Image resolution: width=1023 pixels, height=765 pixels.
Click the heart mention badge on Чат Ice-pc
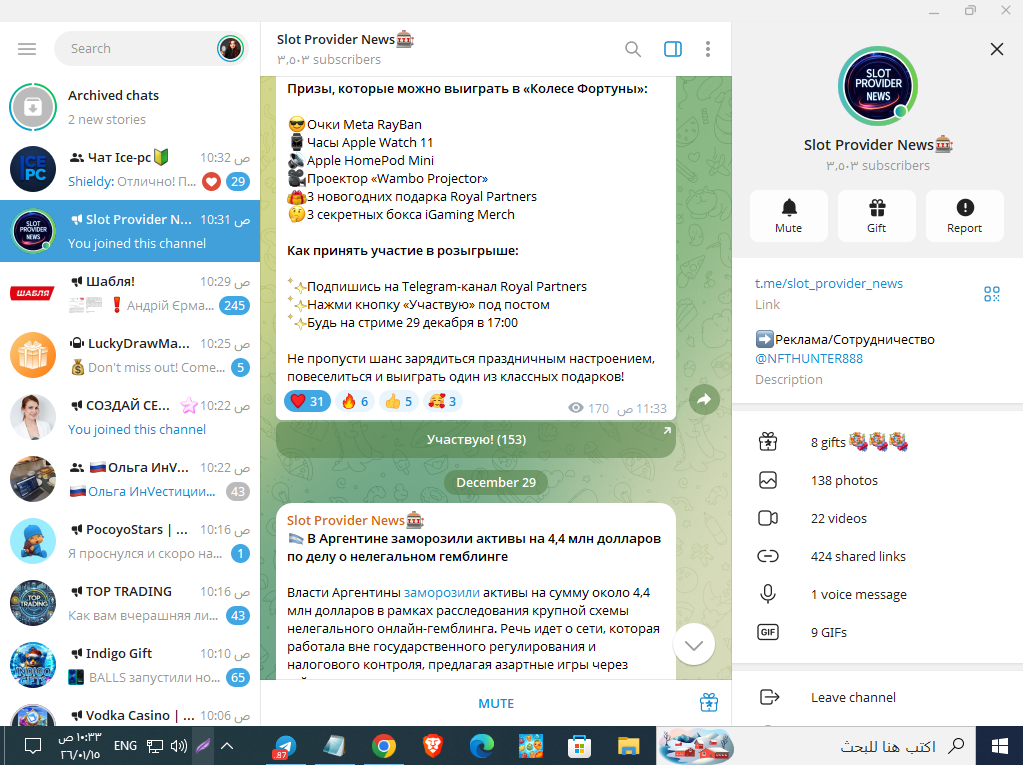click(x=211, y=181)
